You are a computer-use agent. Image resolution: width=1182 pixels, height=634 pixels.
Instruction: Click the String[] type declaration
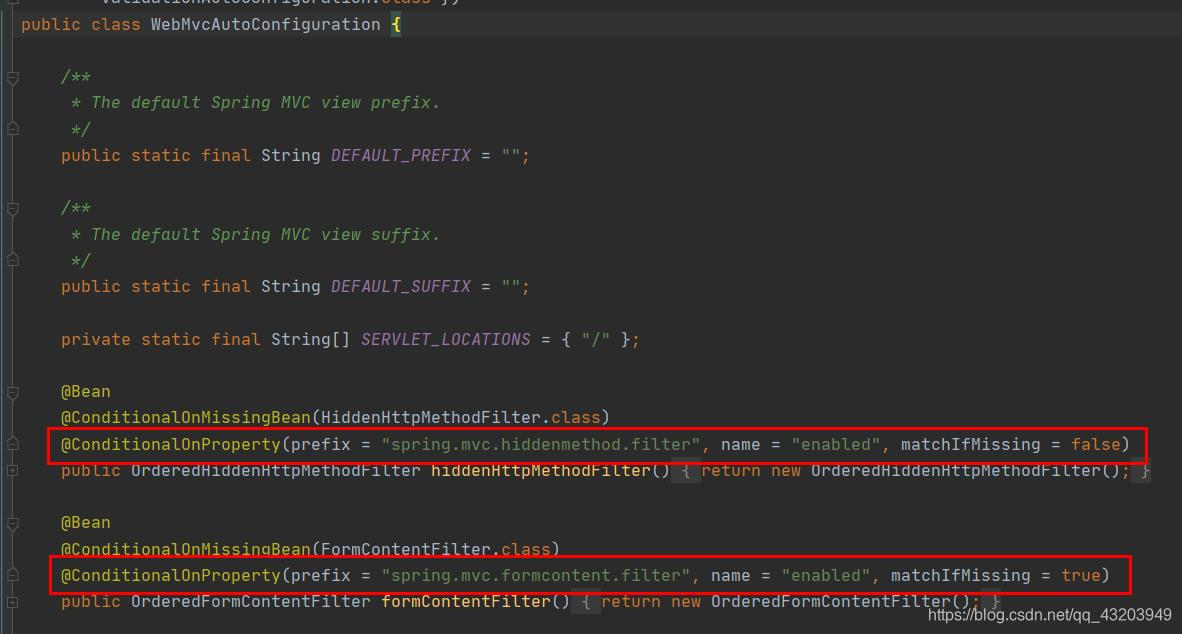click(x=311, y=340)
